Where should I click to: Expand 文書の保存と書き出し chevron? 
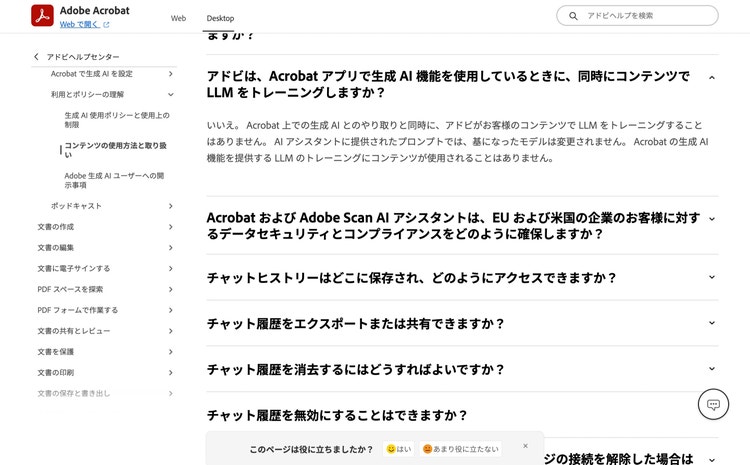tap(171, 393)
